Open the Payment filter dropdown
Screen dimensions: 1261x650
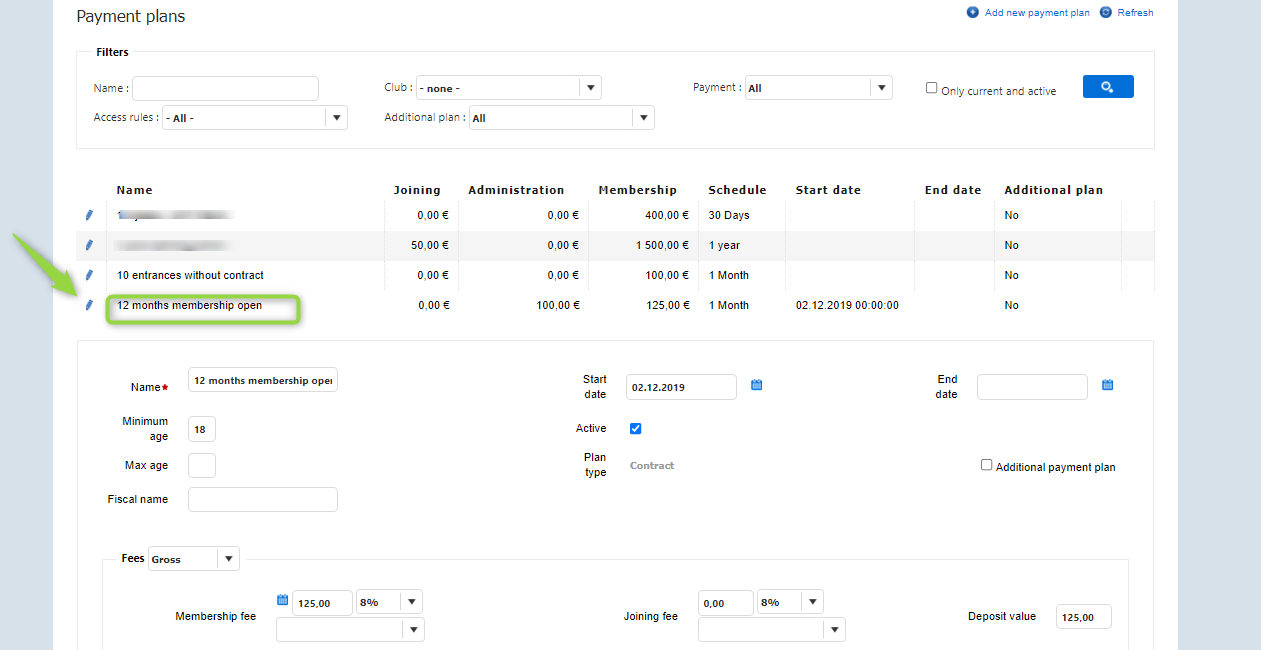pyautogui.click(x=881, y=88)
